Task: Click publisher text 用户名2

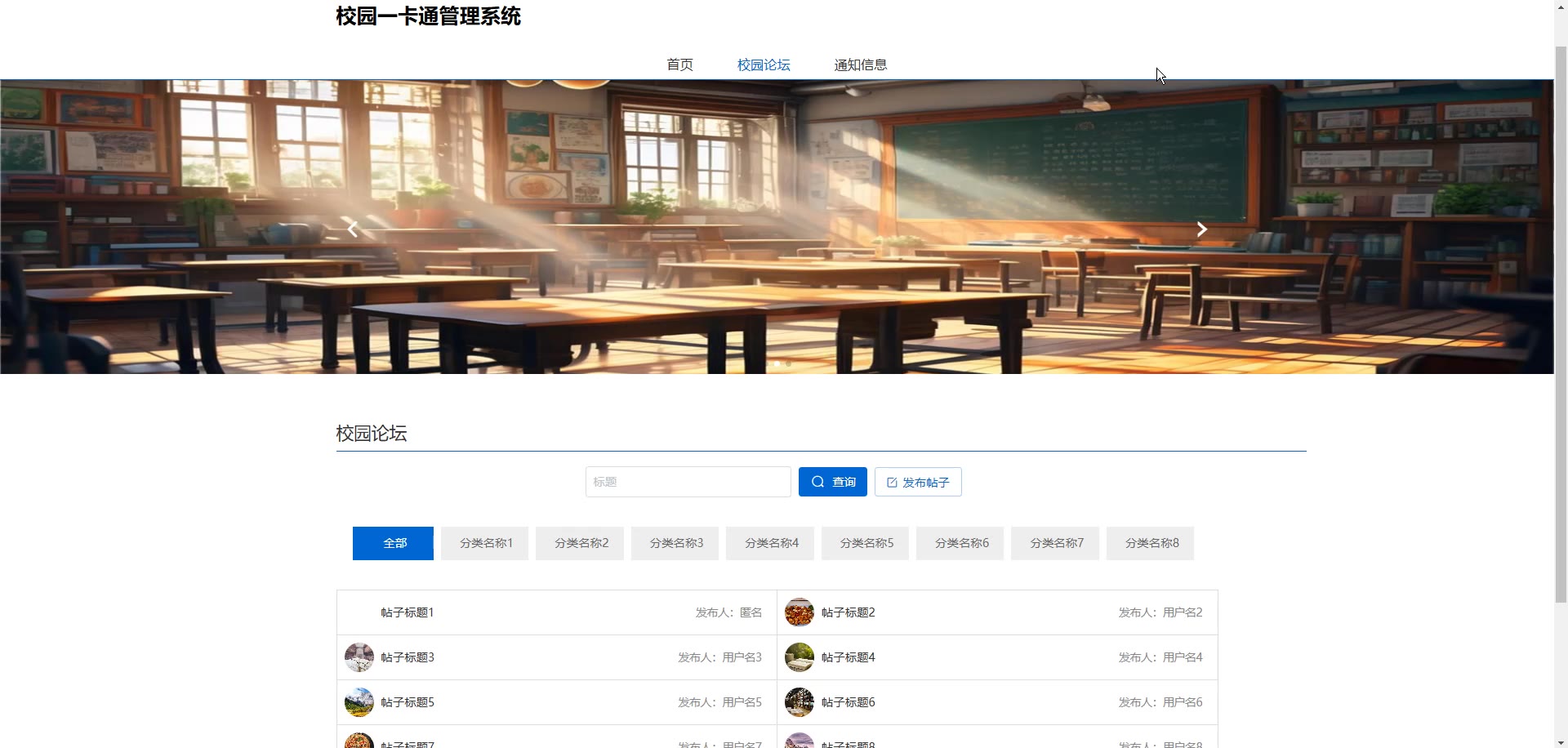Action: (1183, 612)
